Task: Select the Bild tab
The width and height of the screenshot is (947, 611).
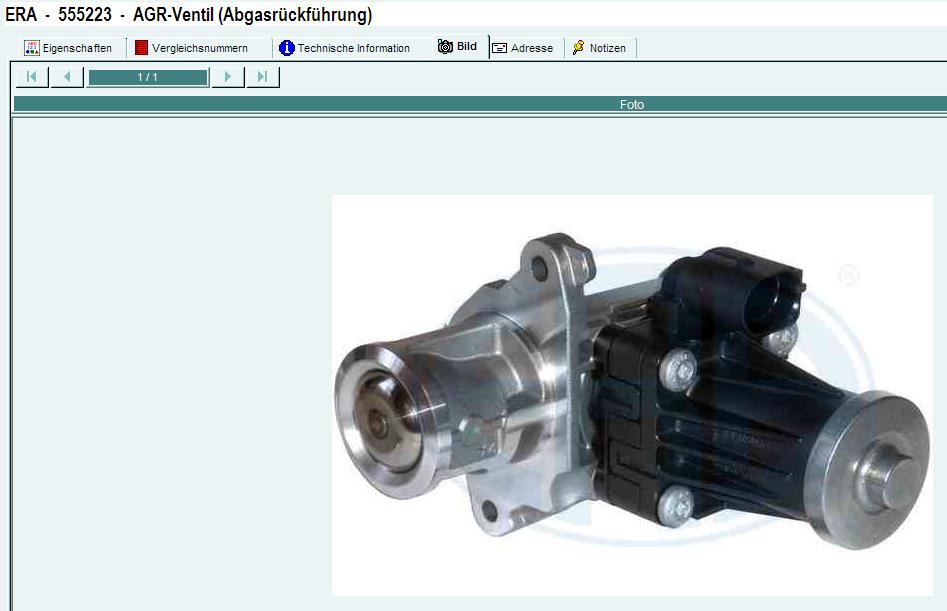Action: pos(467,47)
